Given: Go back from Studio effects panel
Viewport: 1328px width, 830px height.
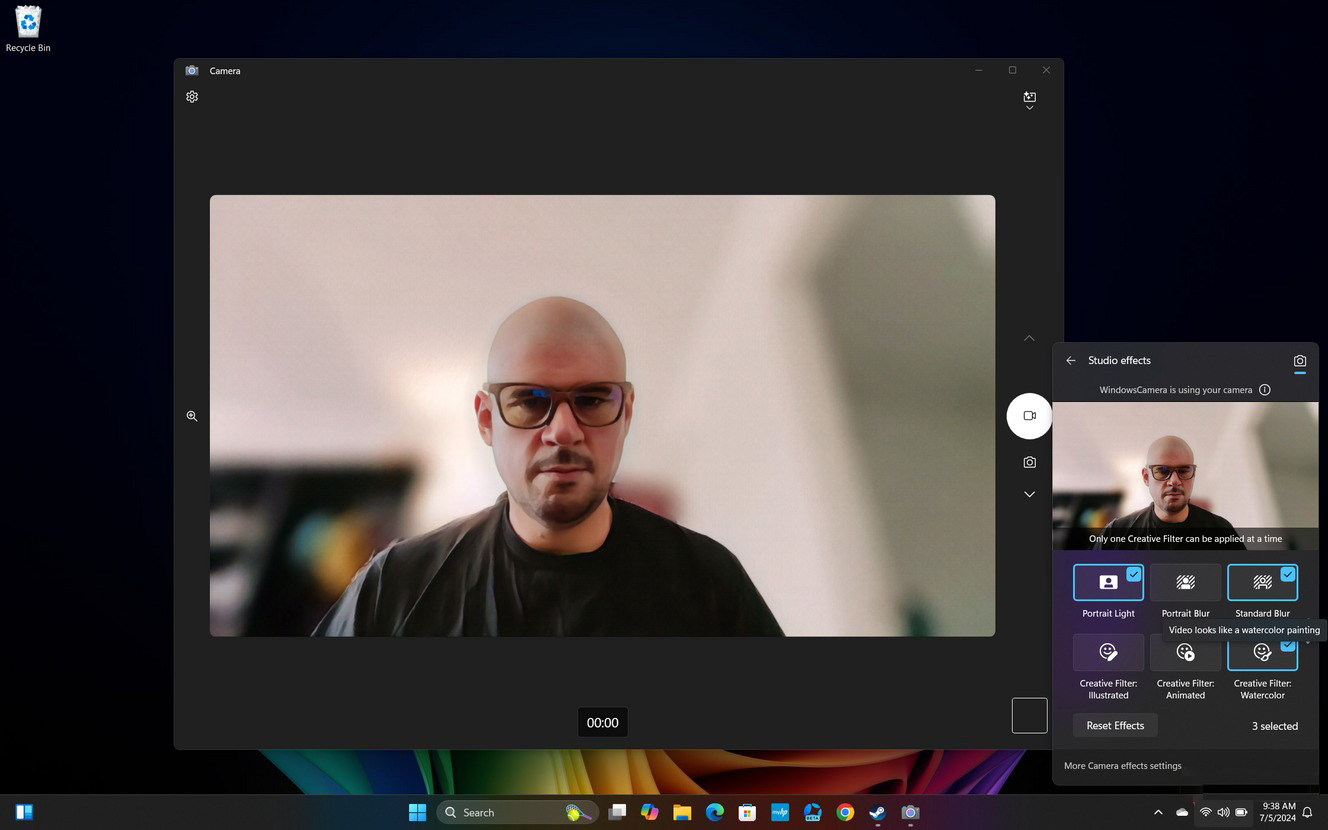Looking at the screenshot, I should pos(1071,360).
